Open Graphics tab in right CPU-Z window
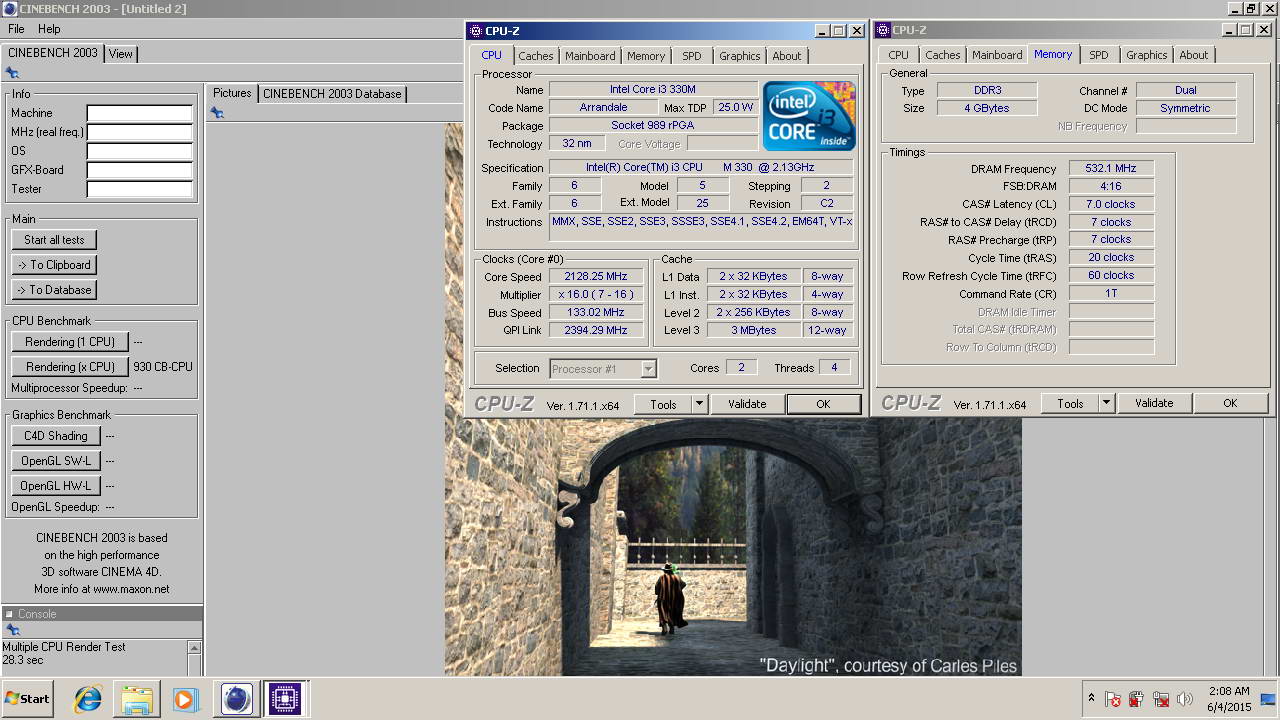Image resolution: width=1280 pixels, height=720 pixels. click(x=1147, y=55)
